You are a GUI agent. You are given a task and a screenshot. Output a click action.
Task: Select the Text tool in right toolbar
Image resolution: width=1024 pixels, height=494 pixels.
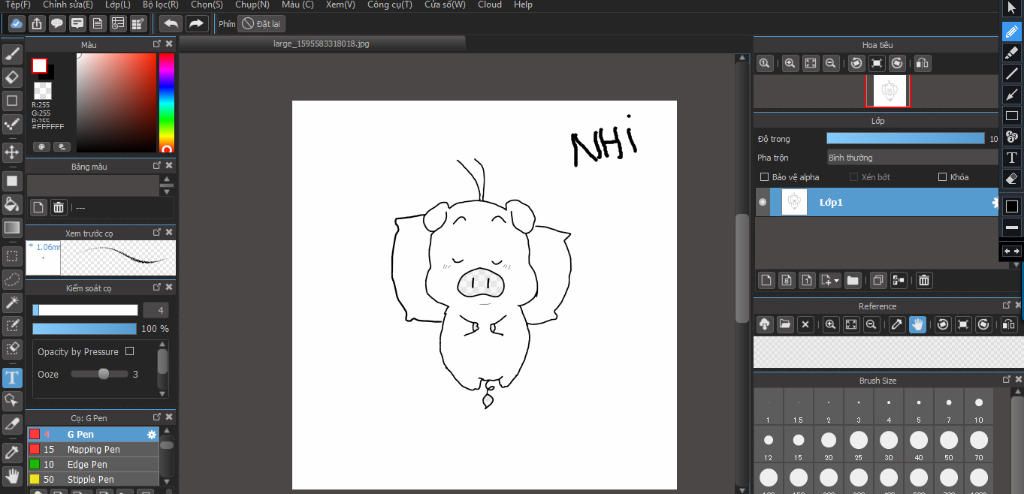point(1012,157)
